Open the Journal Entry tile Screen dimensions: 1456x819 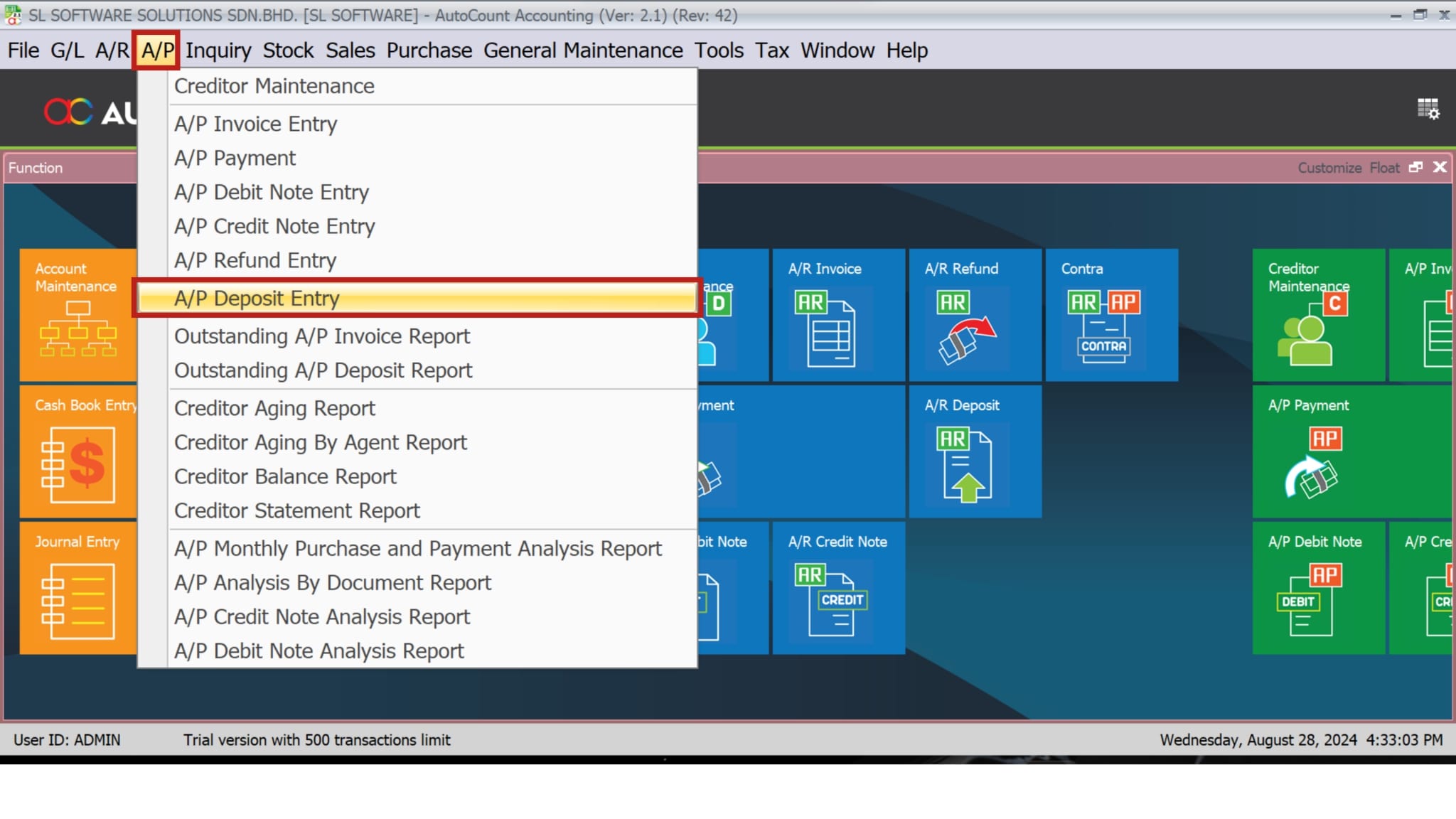(77, 587)
